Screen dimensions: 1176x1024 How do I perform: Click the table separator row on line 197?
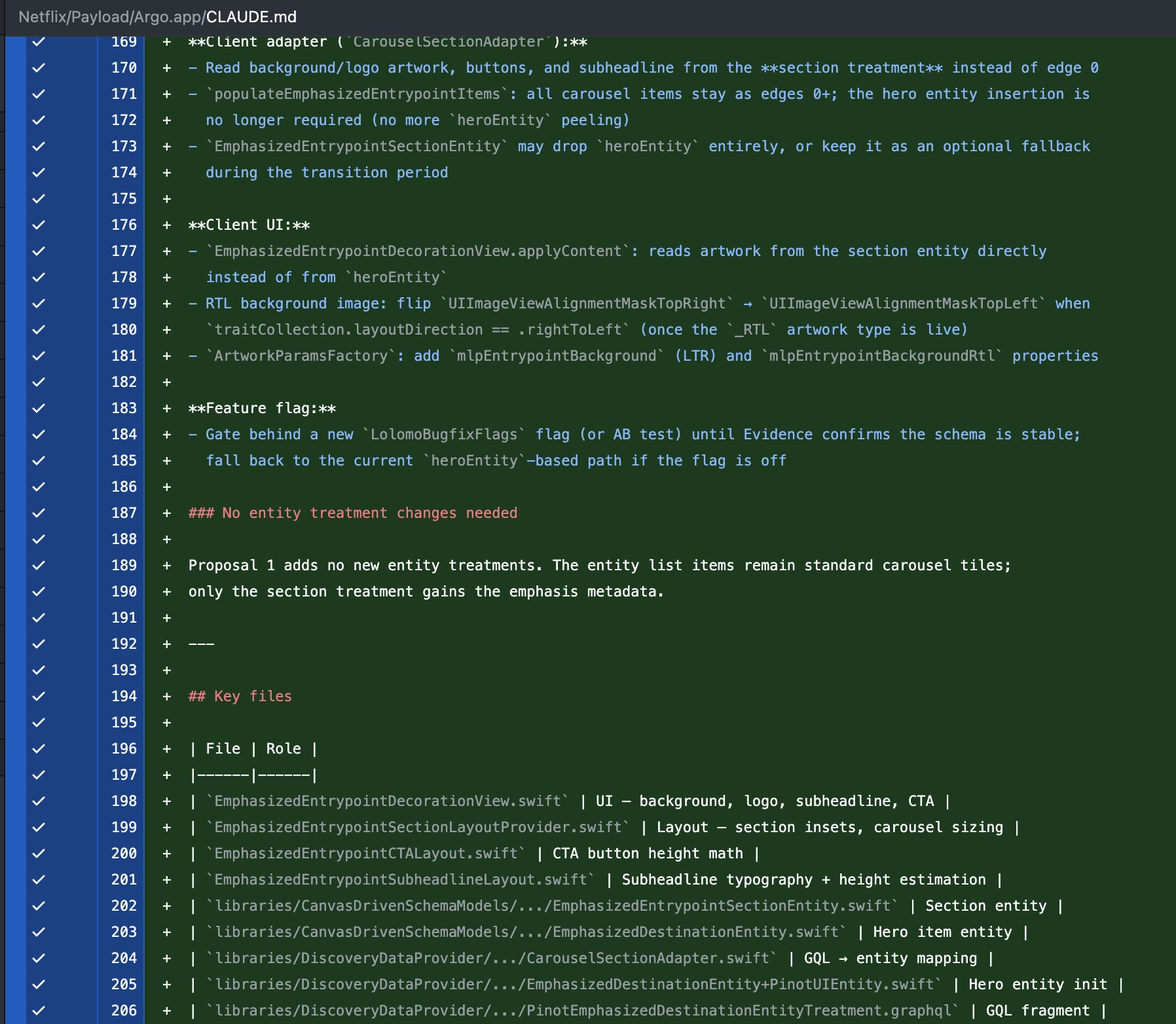pos(253,775)
